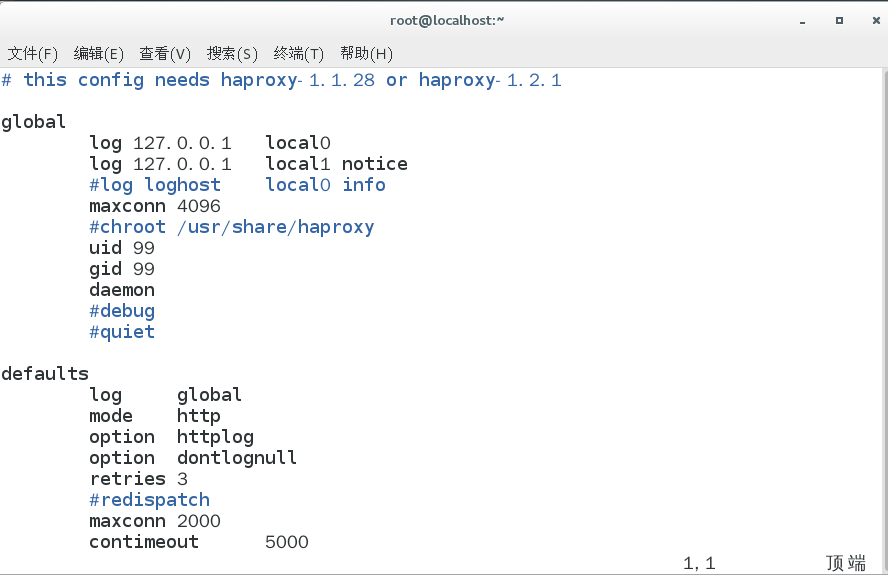The image size is (888, 575).
Task: Close the terminal window
Action: point(876,20)
